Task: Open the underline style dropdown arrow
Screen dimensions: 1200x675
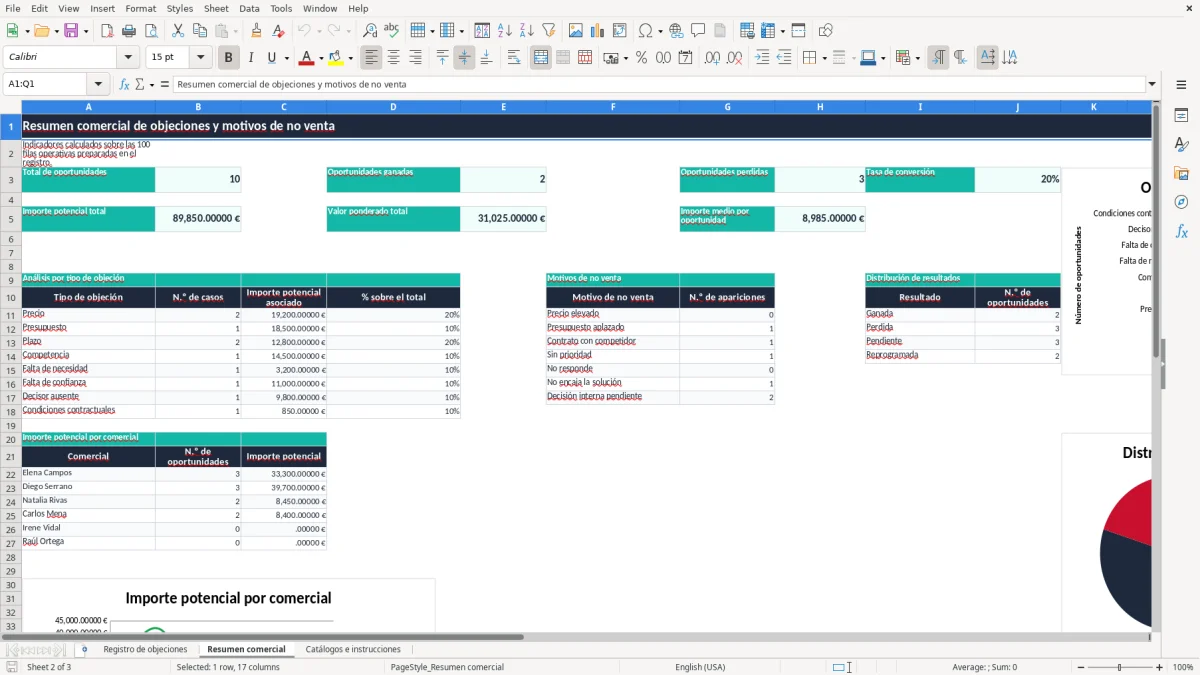Action: [286, 58]
